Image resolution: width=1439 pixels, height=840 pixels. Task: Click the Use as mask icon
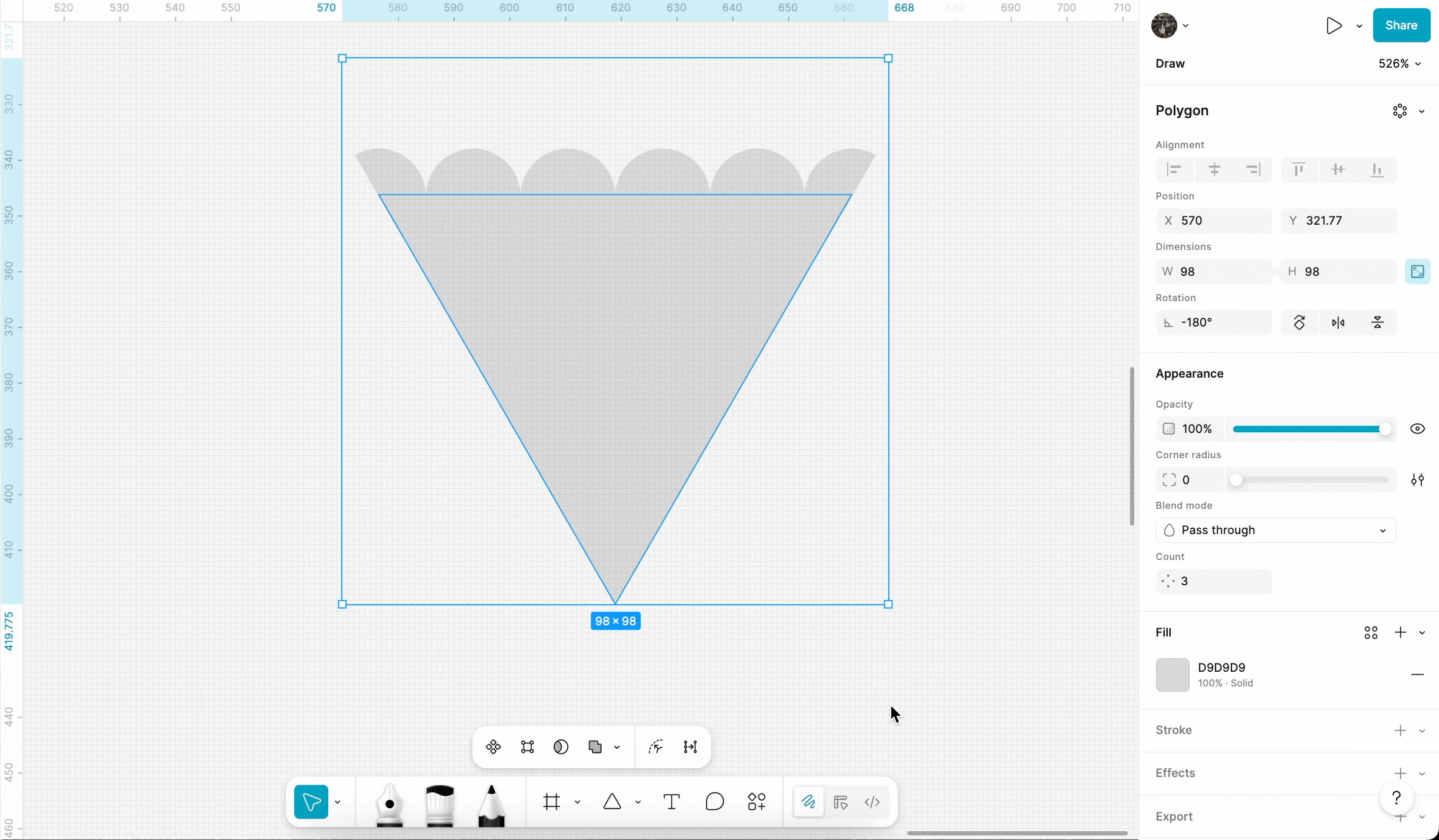(x=561, y=747)
